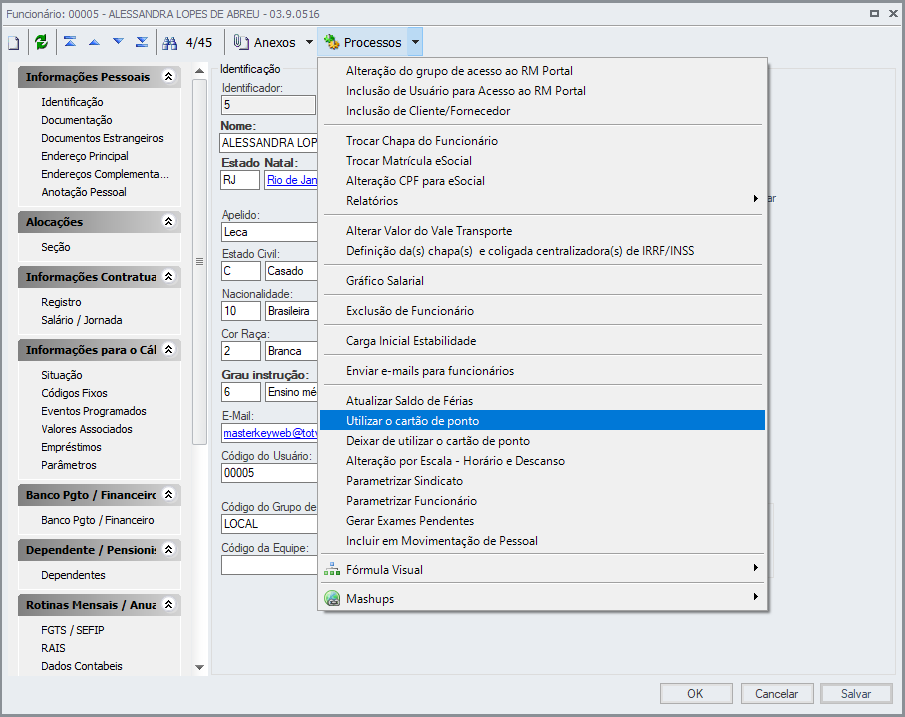Viewport: 905px width, 717px height.
Task: Select Códigos Fixos sidebar item
Action: [x=74, y=393]
